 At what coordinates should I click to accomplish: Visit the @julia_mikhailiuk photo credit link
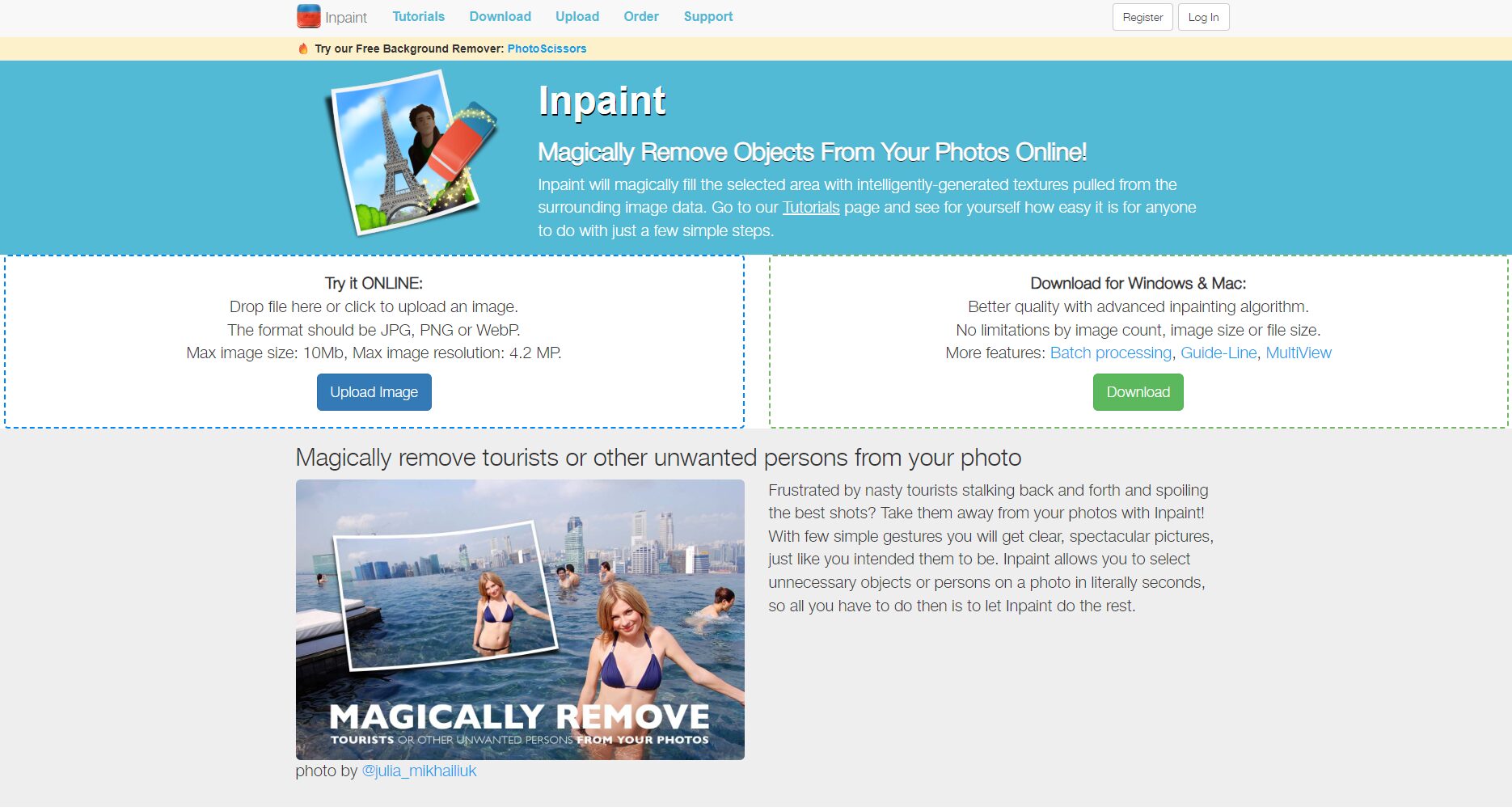pos(419,771)
